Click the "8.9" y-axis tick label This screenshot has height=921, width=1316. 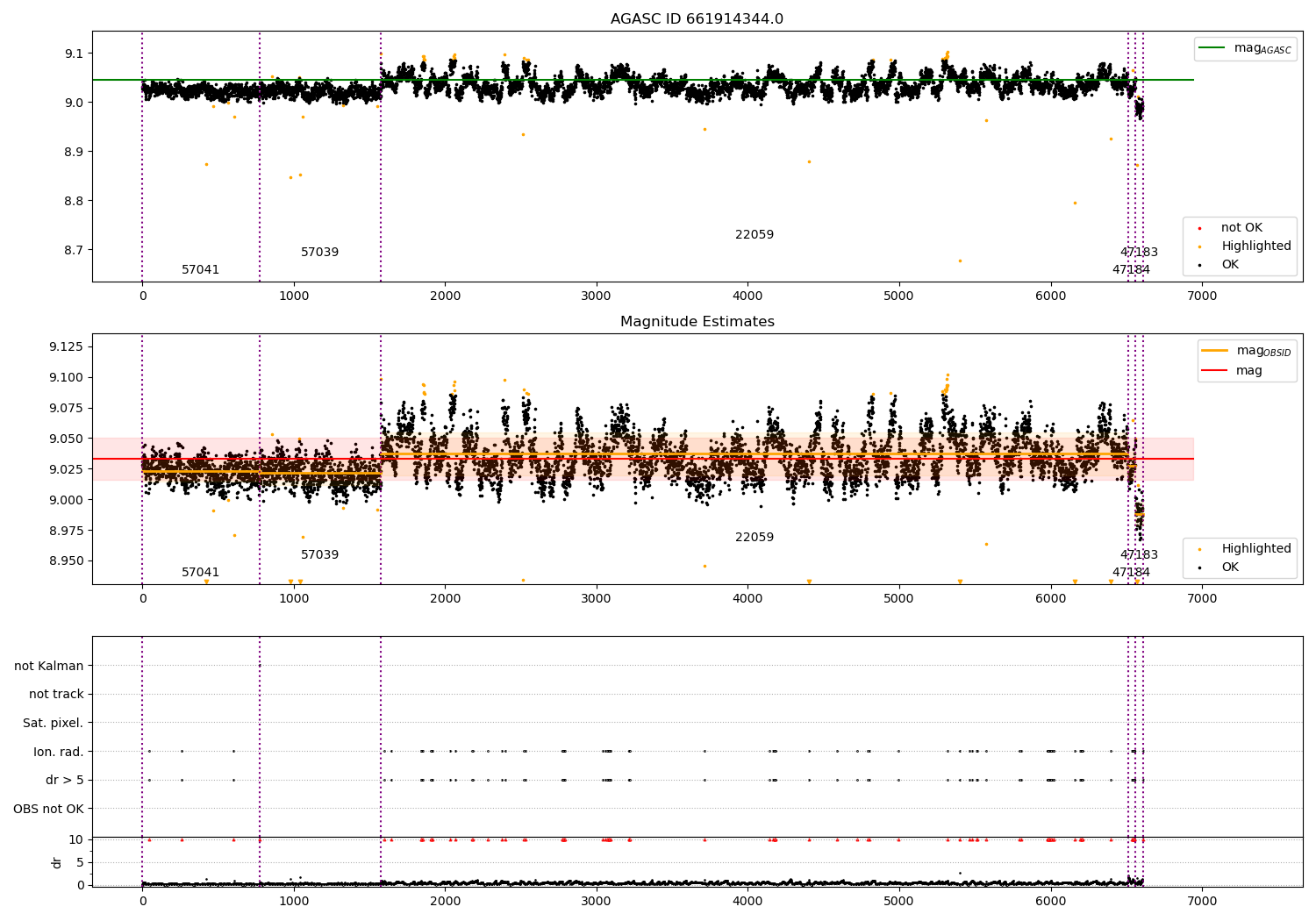[x=74, y=152]
